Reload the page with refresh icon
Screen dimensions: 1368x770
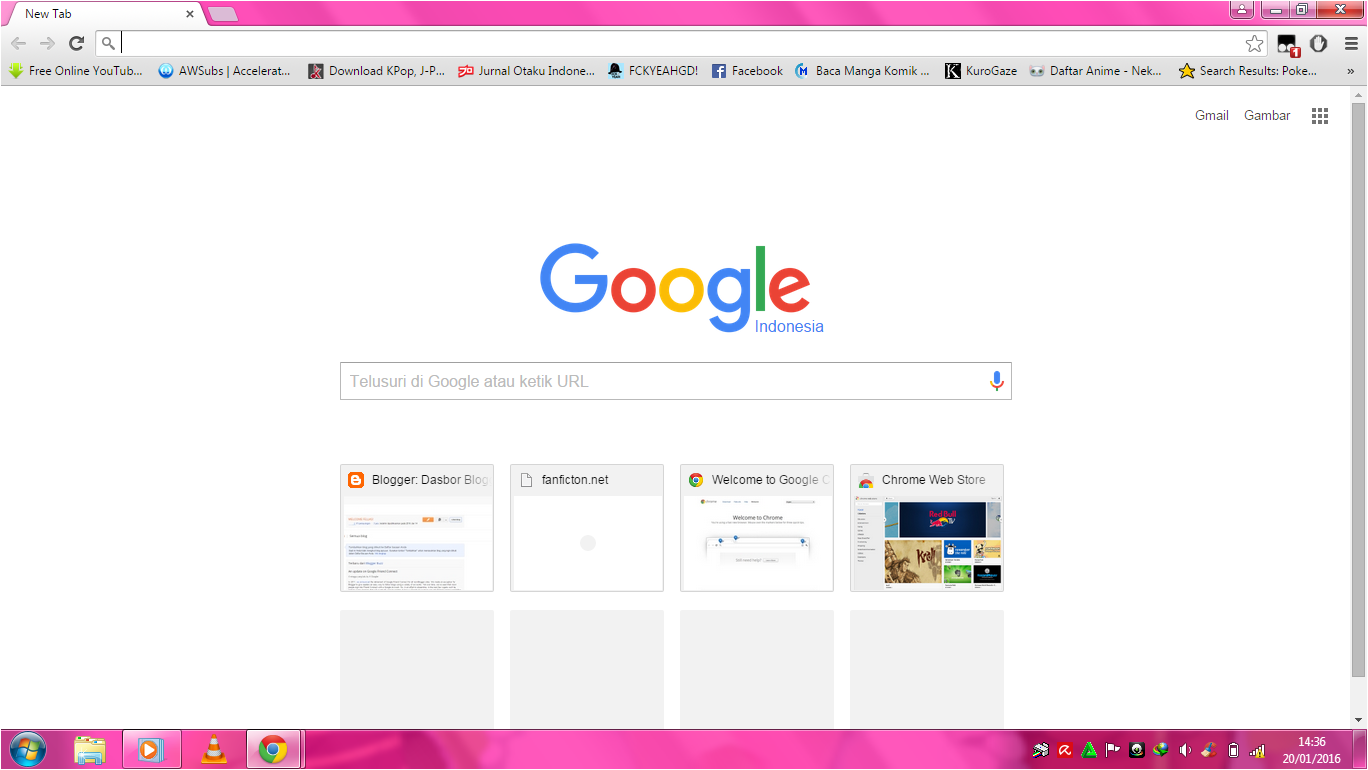click(x=76, y=43)
